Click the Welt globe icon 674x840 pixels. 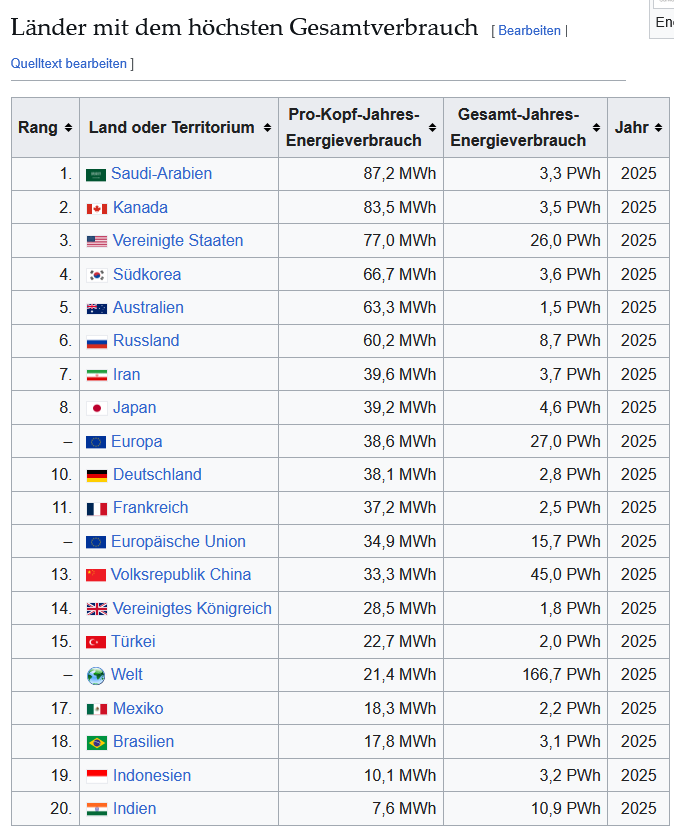(96, 676)
